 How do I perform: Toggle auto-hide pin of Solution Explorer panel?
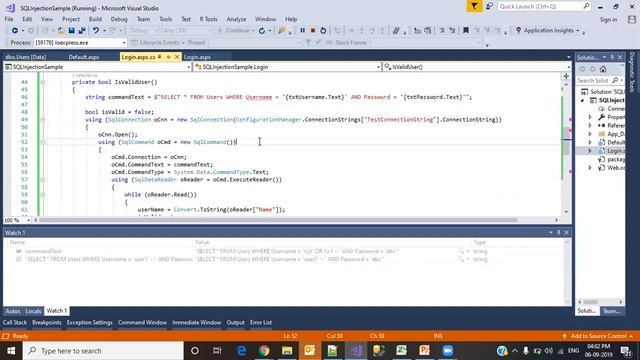(x=612, y=57)
